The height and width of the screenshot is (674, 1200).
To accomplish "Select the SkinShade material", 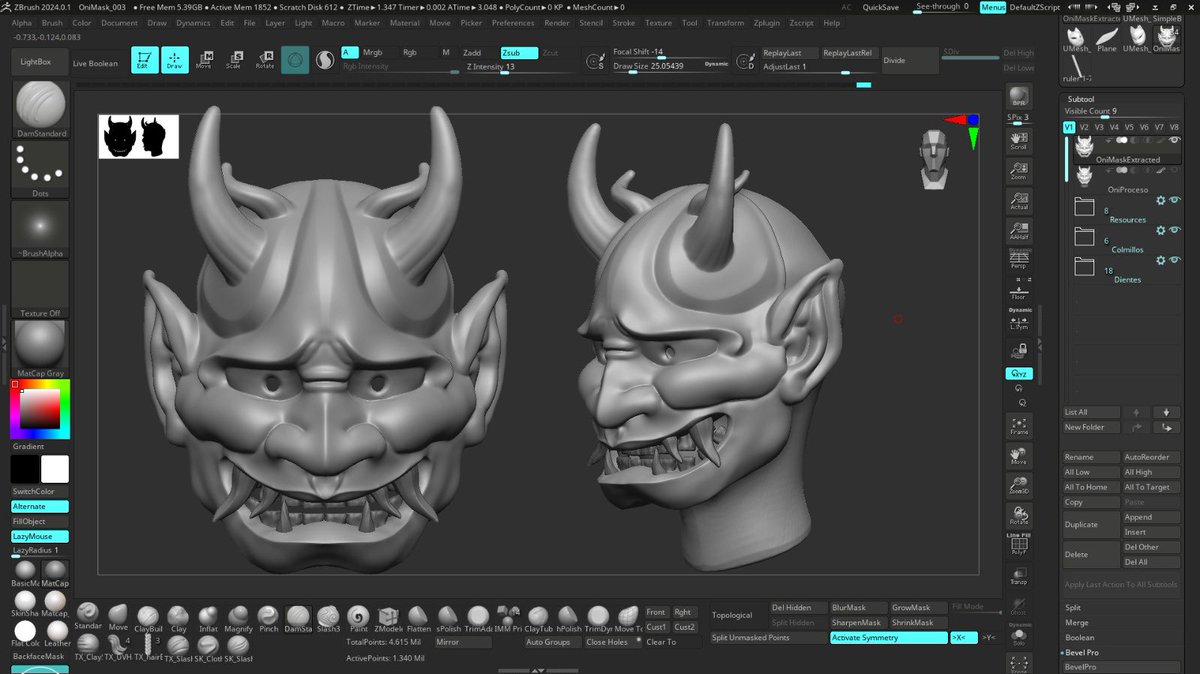I will pyautogui.click(x=24, y=605).
